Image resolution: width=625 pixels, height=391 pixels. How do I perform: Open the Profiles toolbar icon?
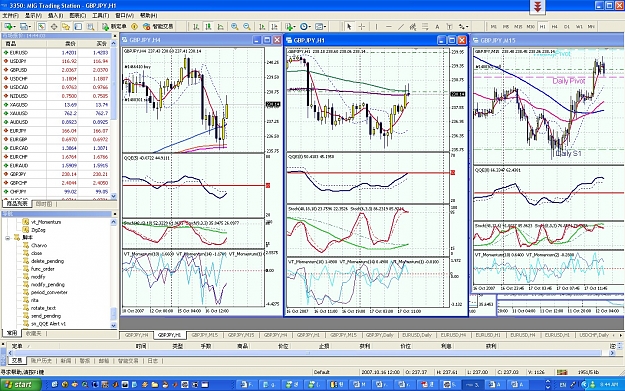[x=25, y=26]
